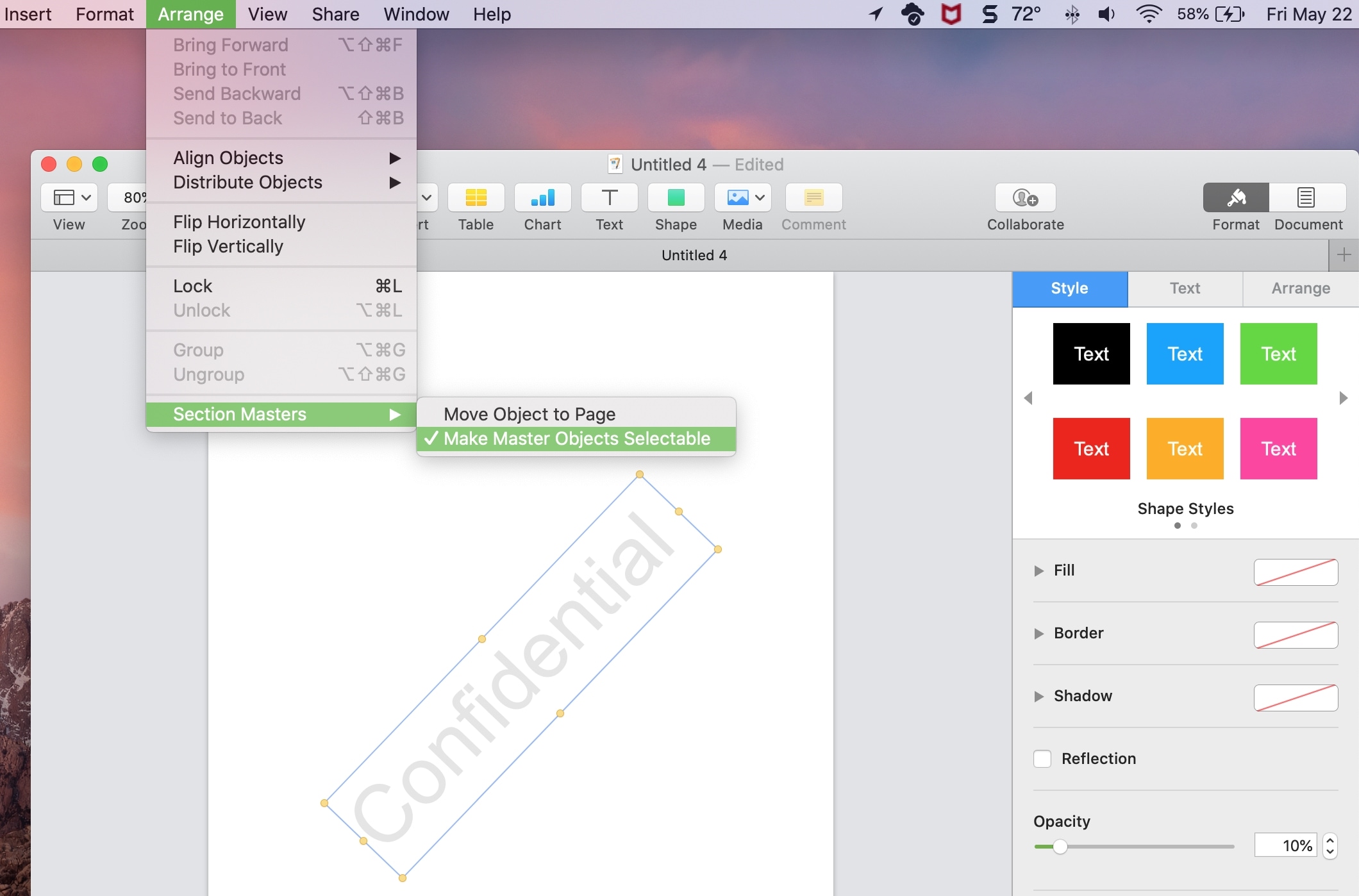Open the Help menu
Screen dimensions: 1359x896
[492, 14]
